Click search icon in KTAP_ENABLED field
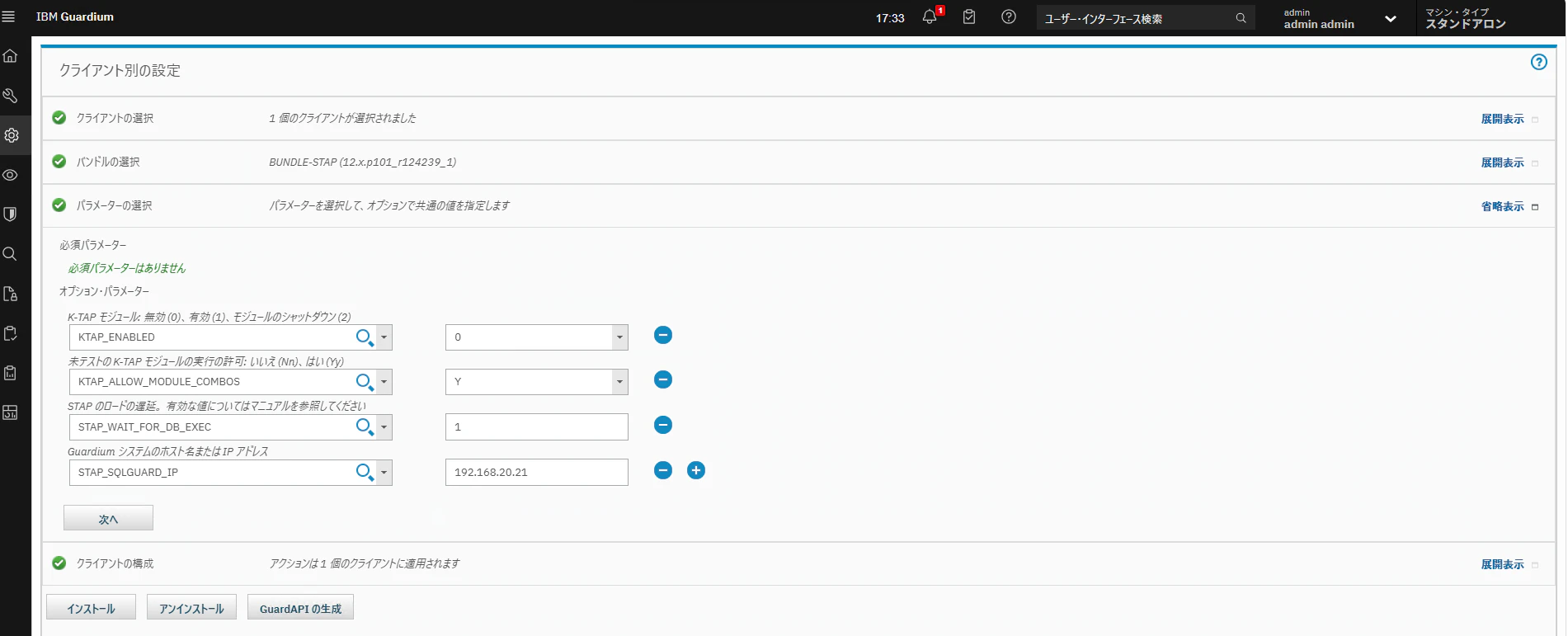Screen dimensions: 1568x636 (x=365, y=337)
